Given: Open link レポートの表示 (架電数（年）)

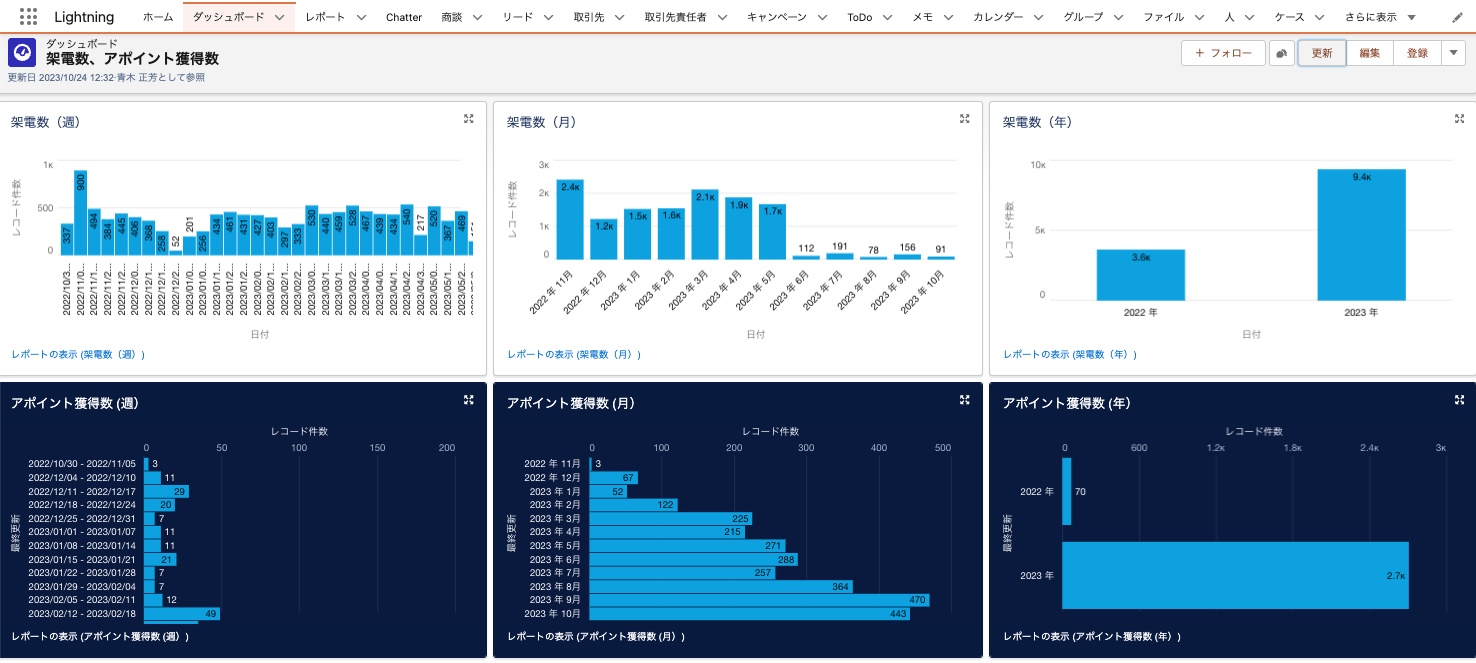Looking at the screenshot, I should 1070,354.
